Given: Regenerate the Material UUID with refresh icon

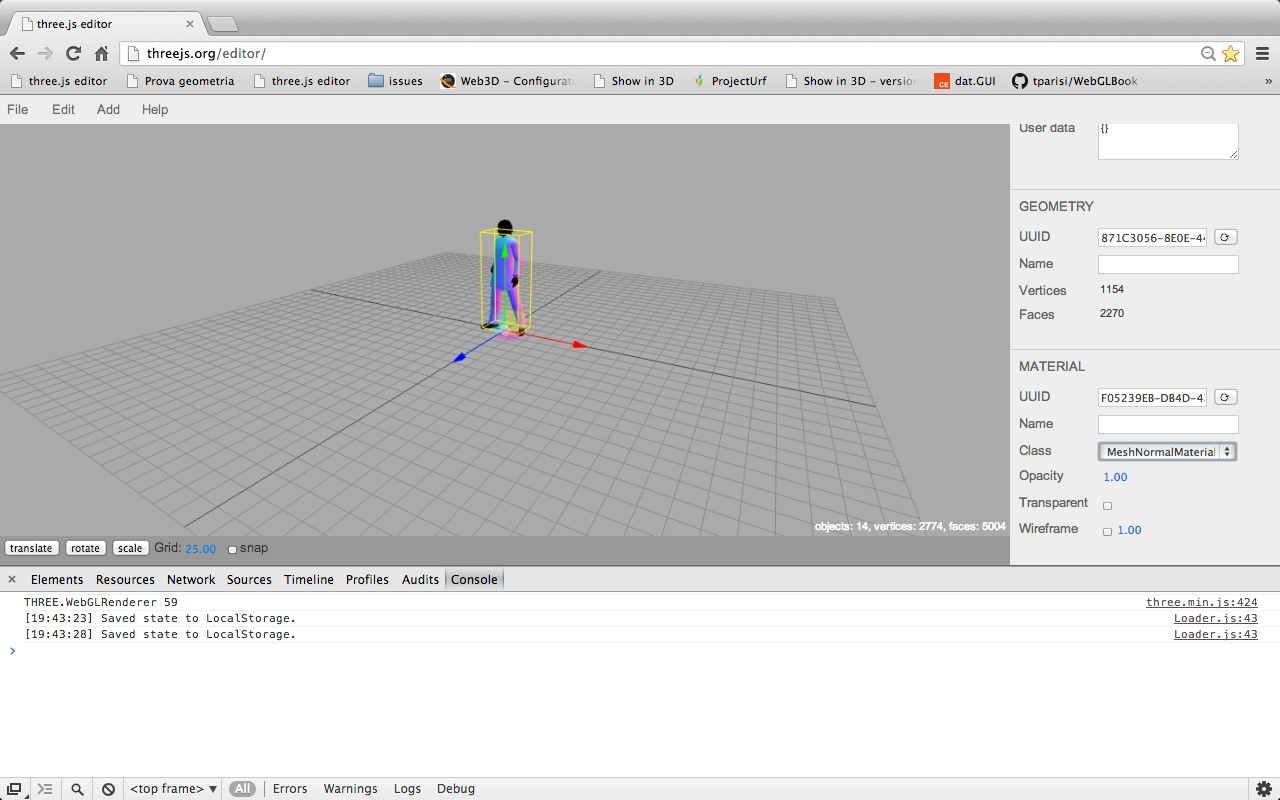Looking at the screenshot, I should [x=1226, y=397].
